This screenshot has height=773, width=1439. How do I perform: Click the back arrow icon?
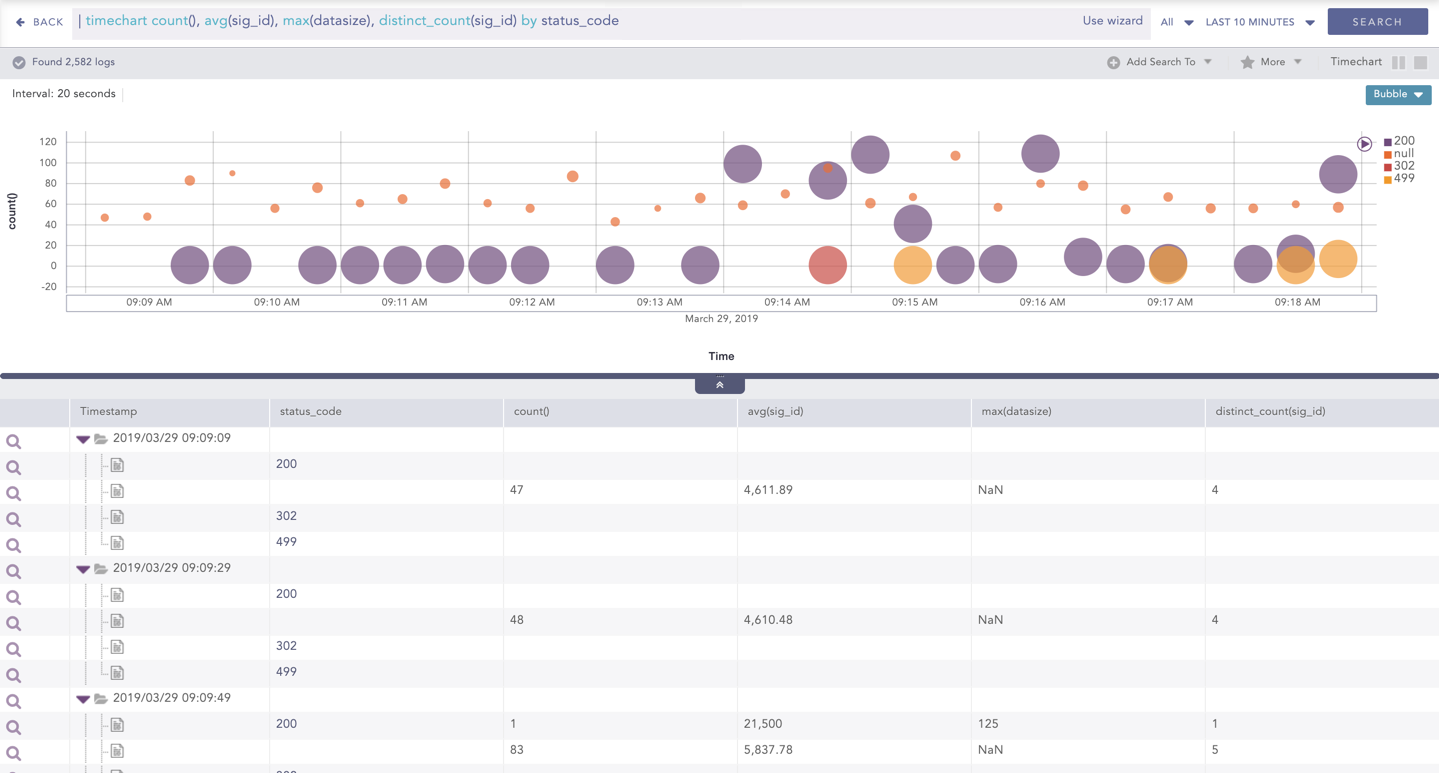click(x=20, y=22)
